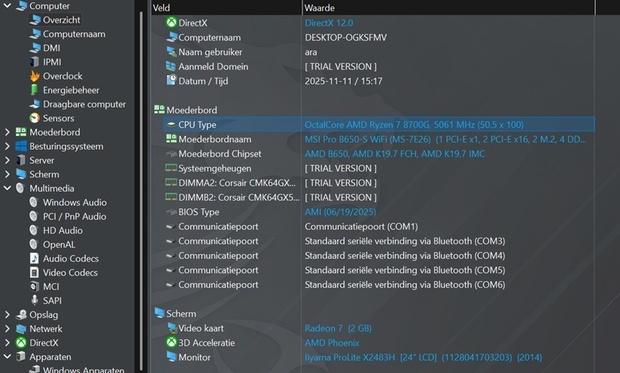The height and width of the screenshot is (373, 620).
Task: Click the Energiebeheer battery icon
Action: [35, 90]
